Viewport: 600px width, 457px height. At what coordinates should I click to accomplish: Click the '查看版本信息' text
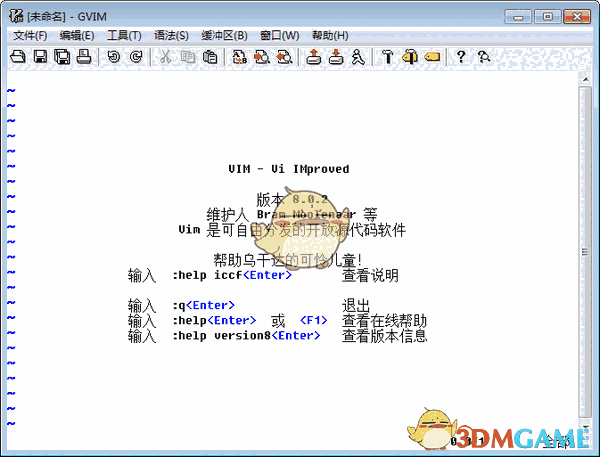point(384,336)
